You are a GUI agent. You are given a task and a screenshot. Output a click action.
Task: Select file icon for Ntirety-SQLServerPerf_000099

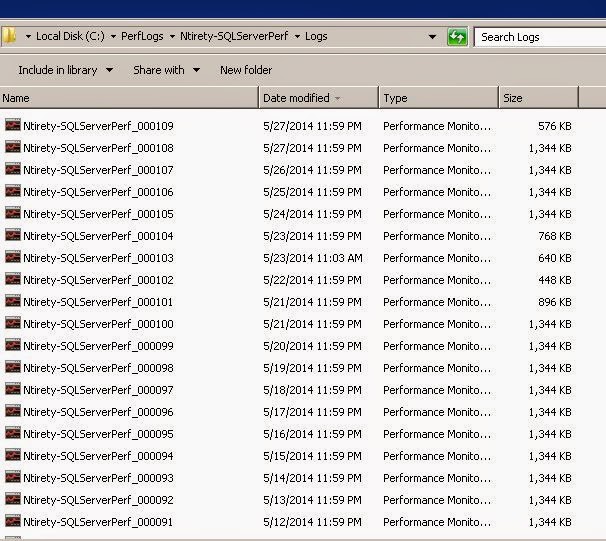point(13,345)
